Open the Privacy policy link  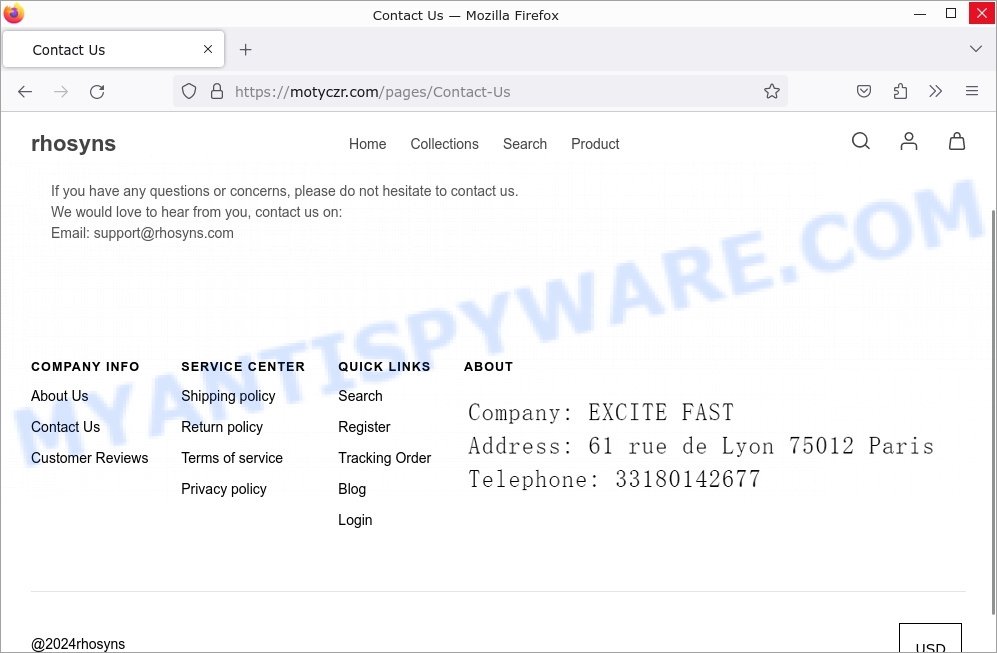click(224, 490)
